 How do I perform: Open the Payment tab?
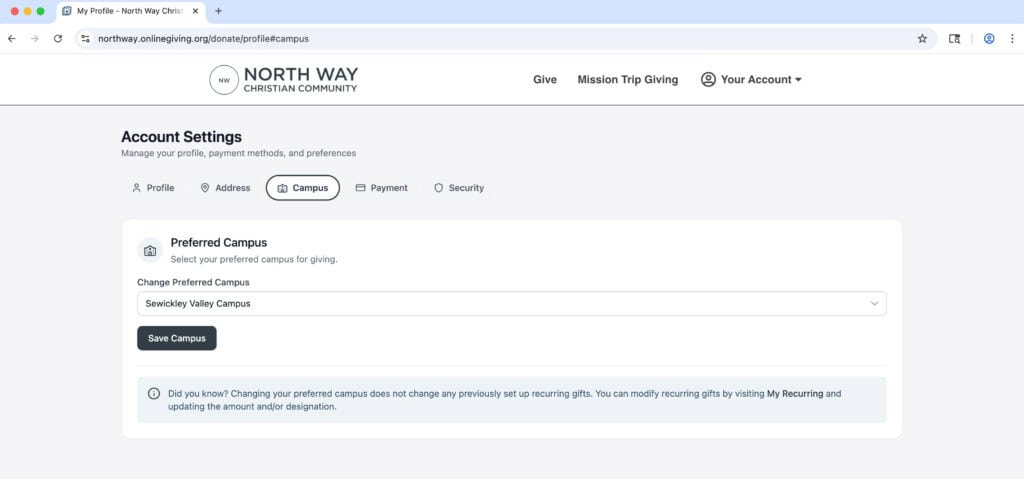pos(381,188)
